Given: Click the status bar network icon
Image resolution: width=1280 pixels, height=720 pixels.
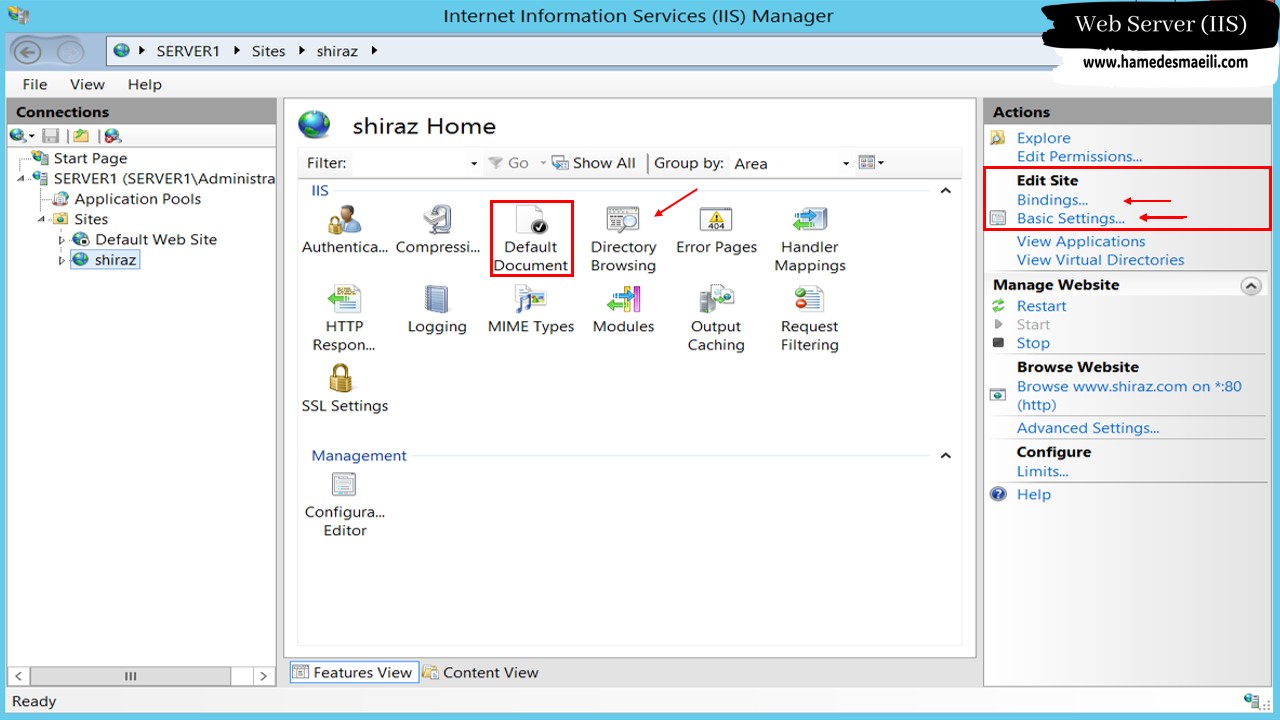Looking at the screenshot, I should [1252, 701].
